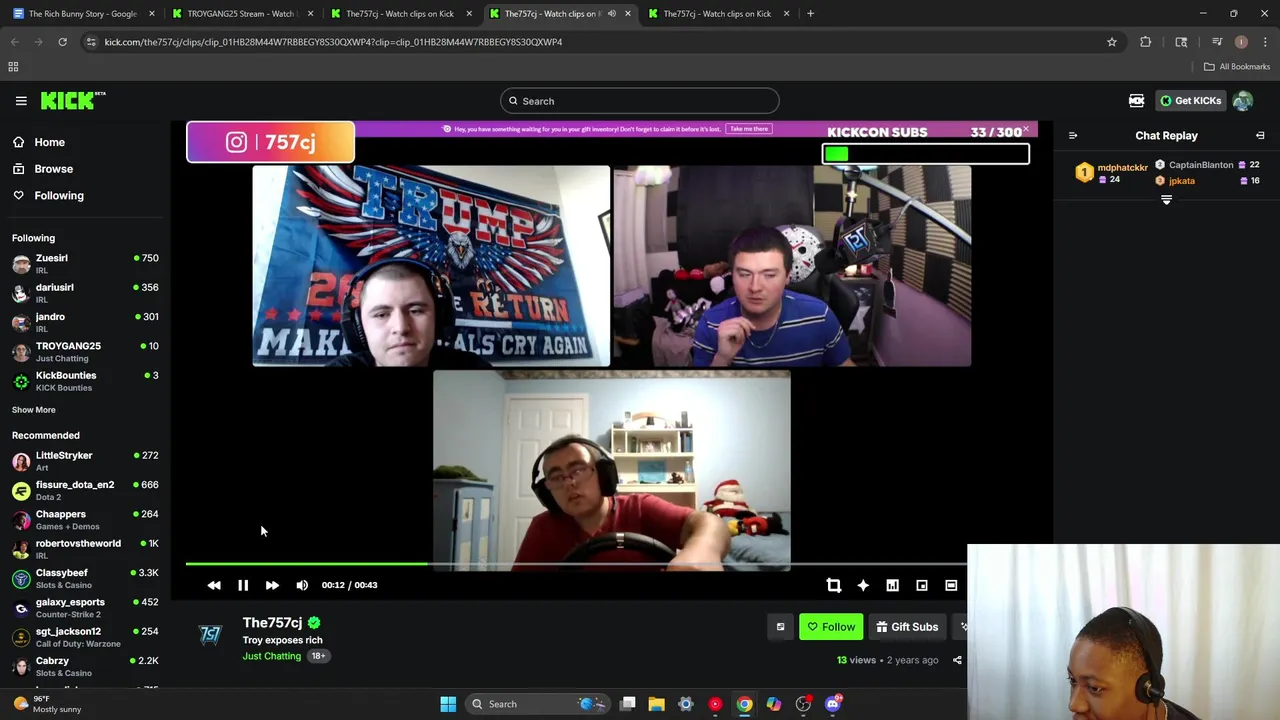Screen dimensions: 1280x720
Task: Rewind the clip playback
Action: tap(214, 585)
